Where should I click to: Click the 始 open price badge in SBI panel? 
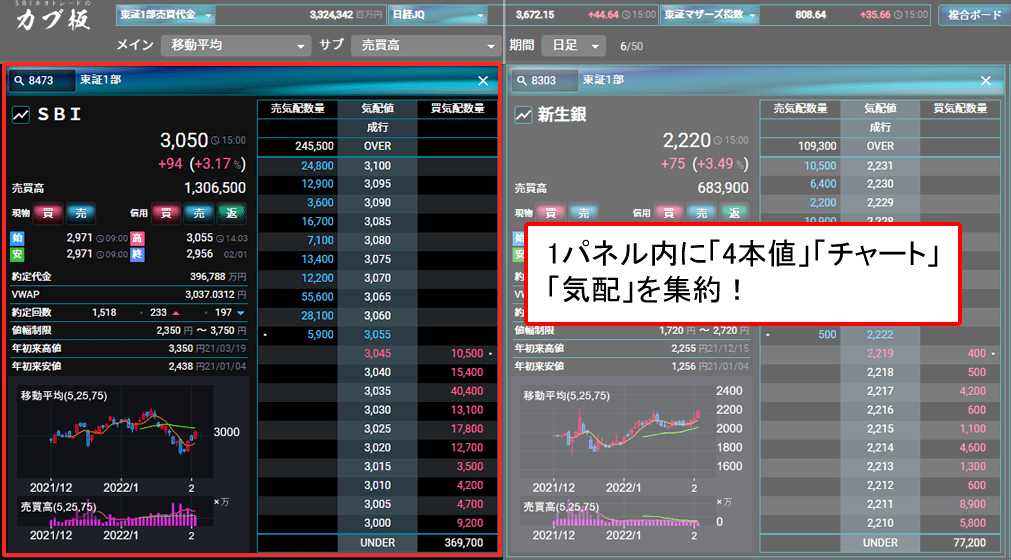point(17,238)
